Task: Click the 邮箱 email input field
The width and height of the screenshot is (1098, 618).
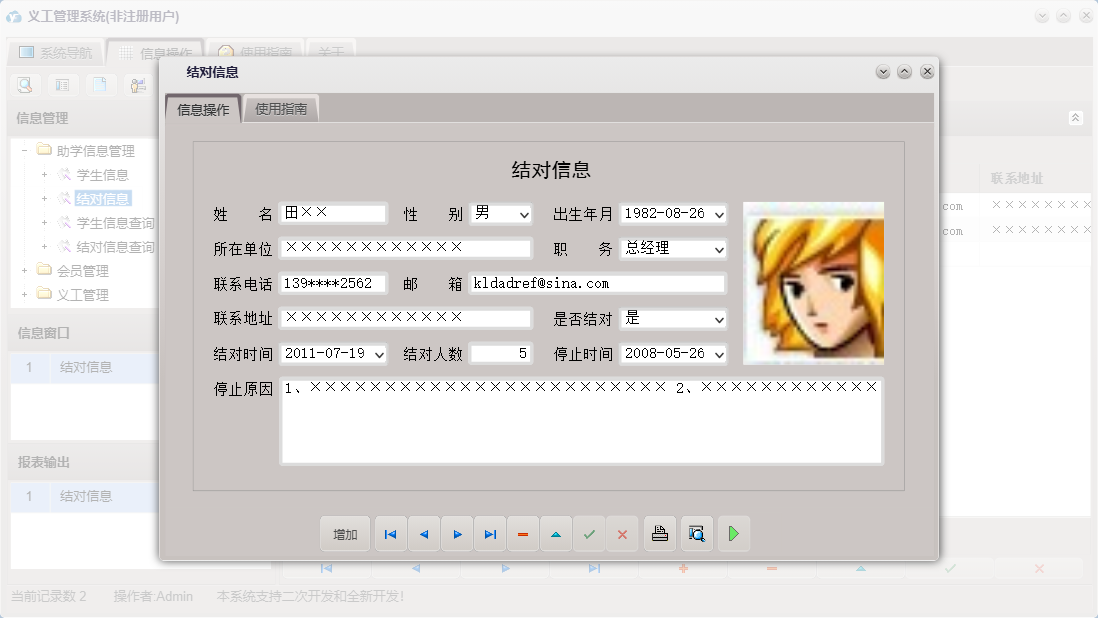Action: (597, 284)
